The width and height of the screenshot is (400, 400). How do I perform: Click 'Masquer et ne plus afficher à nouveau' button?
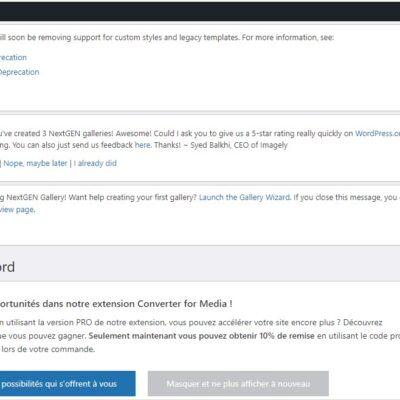(238, 384)
